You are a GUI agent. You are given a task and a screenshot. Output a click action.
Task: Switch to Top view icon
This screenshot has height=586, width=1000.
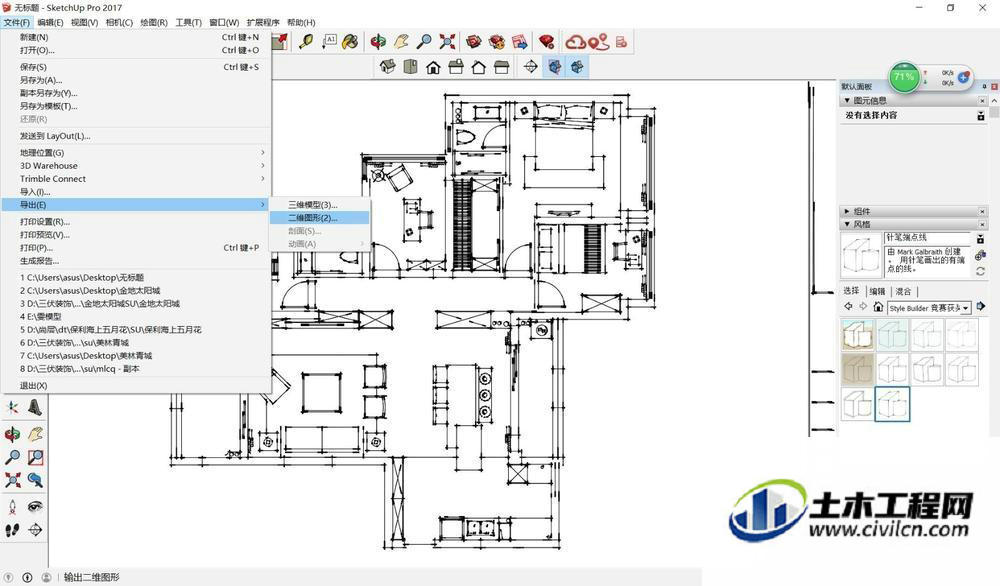pyautogui.click(x=410, y=66)
